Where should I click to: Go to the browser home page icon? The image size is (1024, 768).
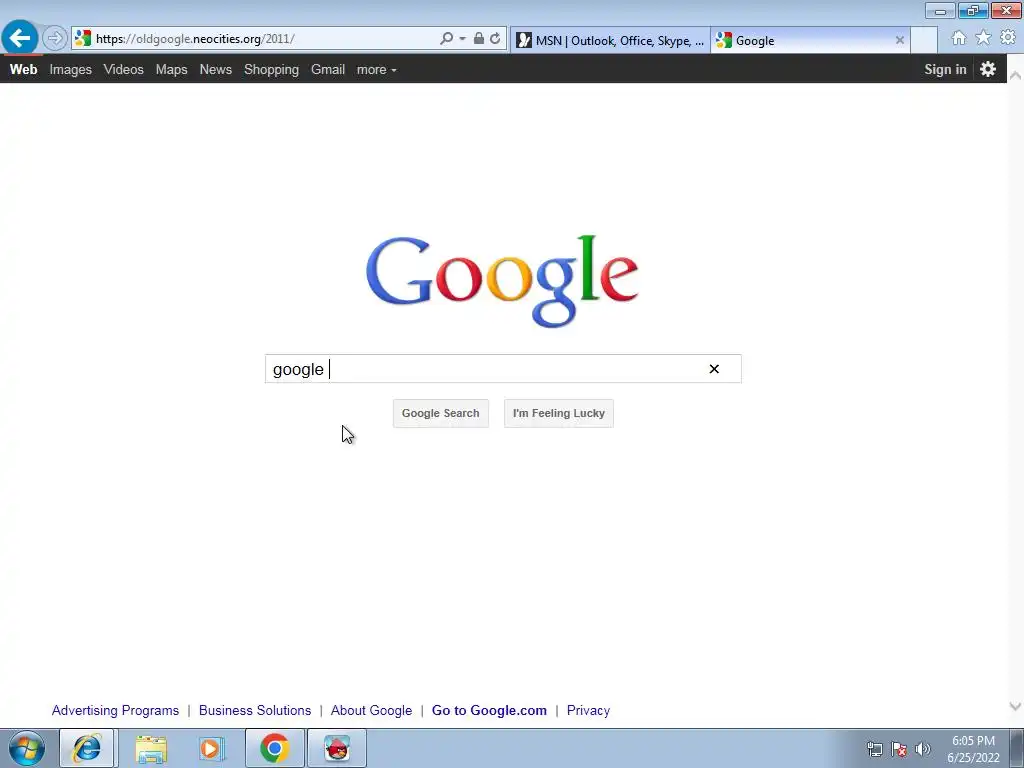click(x=959, y=38)
